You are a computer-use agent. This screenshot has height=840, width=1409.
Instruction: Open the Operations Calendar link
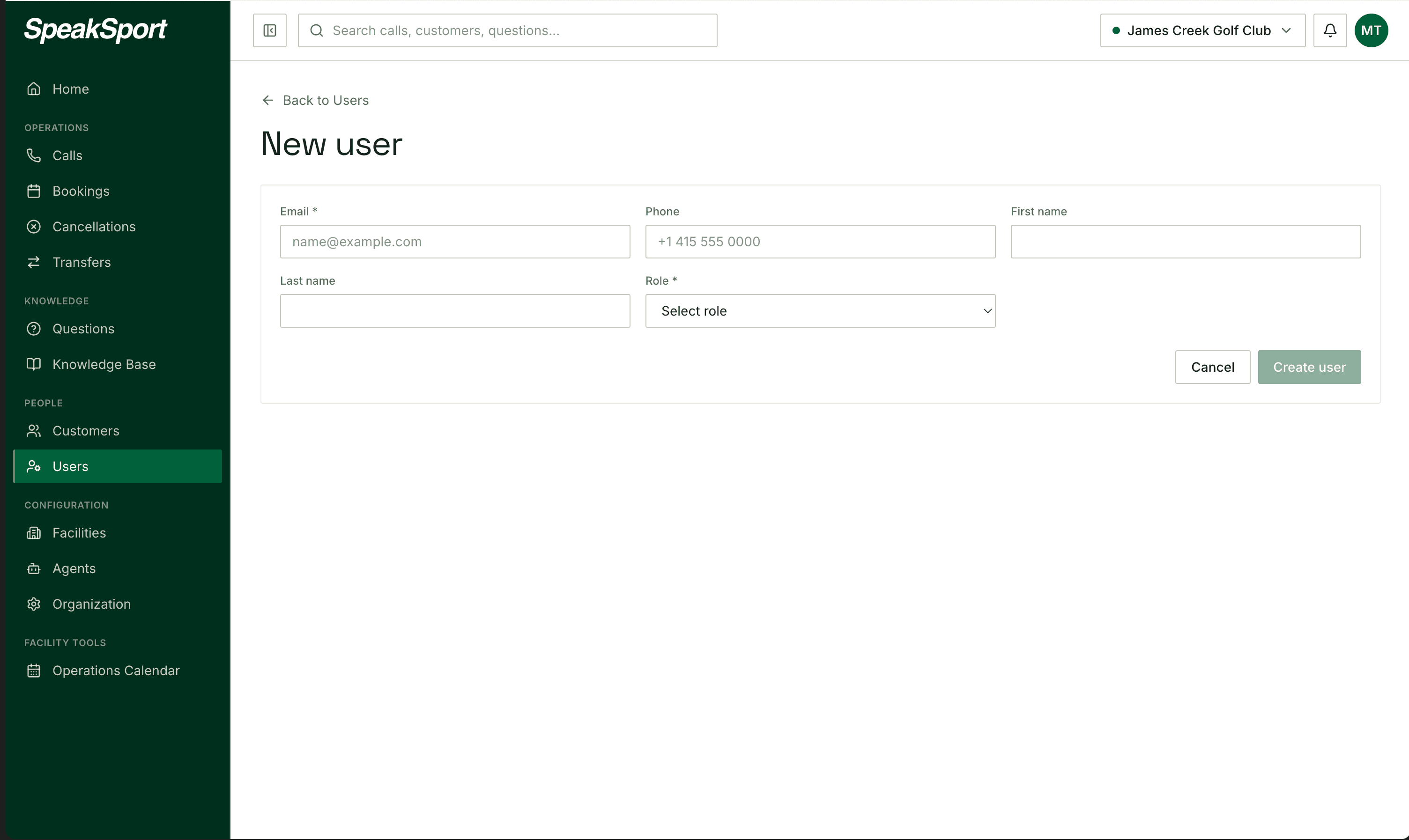pos(118,671)
